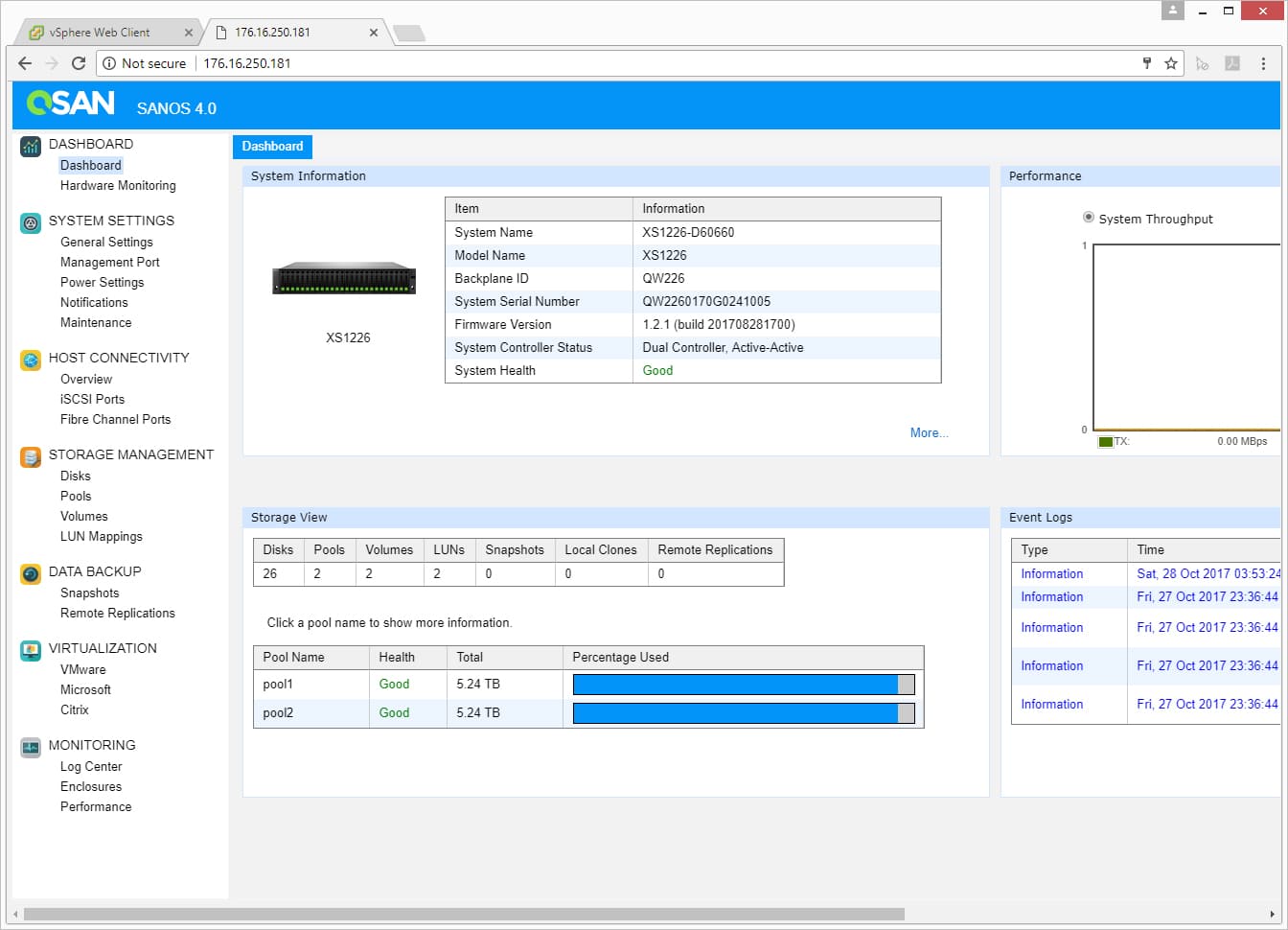Open the Maintenance page
This screenshot has width=1288, height=930.
96,323
